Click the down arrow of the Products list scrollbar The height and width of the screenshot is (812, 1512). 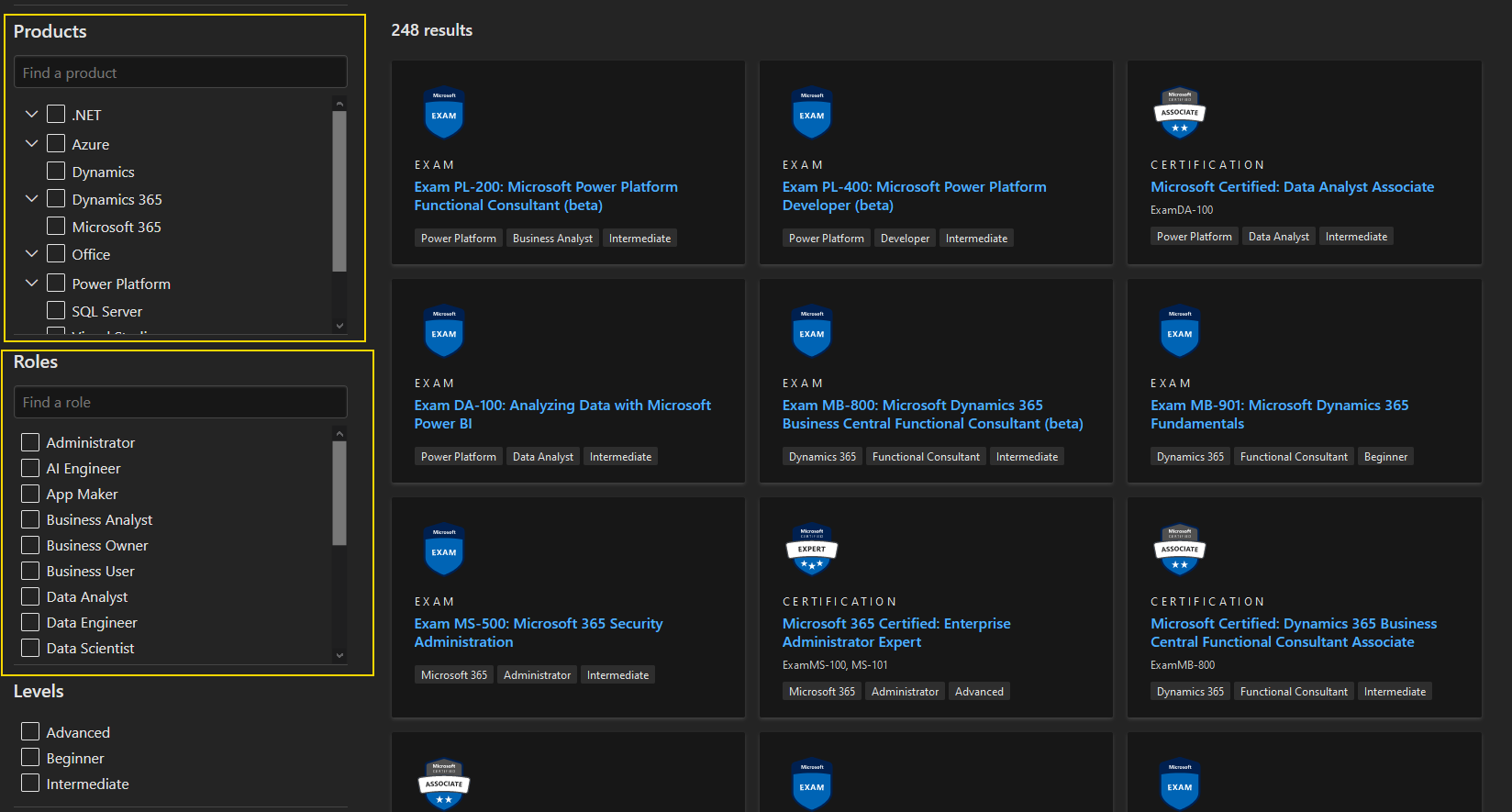point(339,326)
